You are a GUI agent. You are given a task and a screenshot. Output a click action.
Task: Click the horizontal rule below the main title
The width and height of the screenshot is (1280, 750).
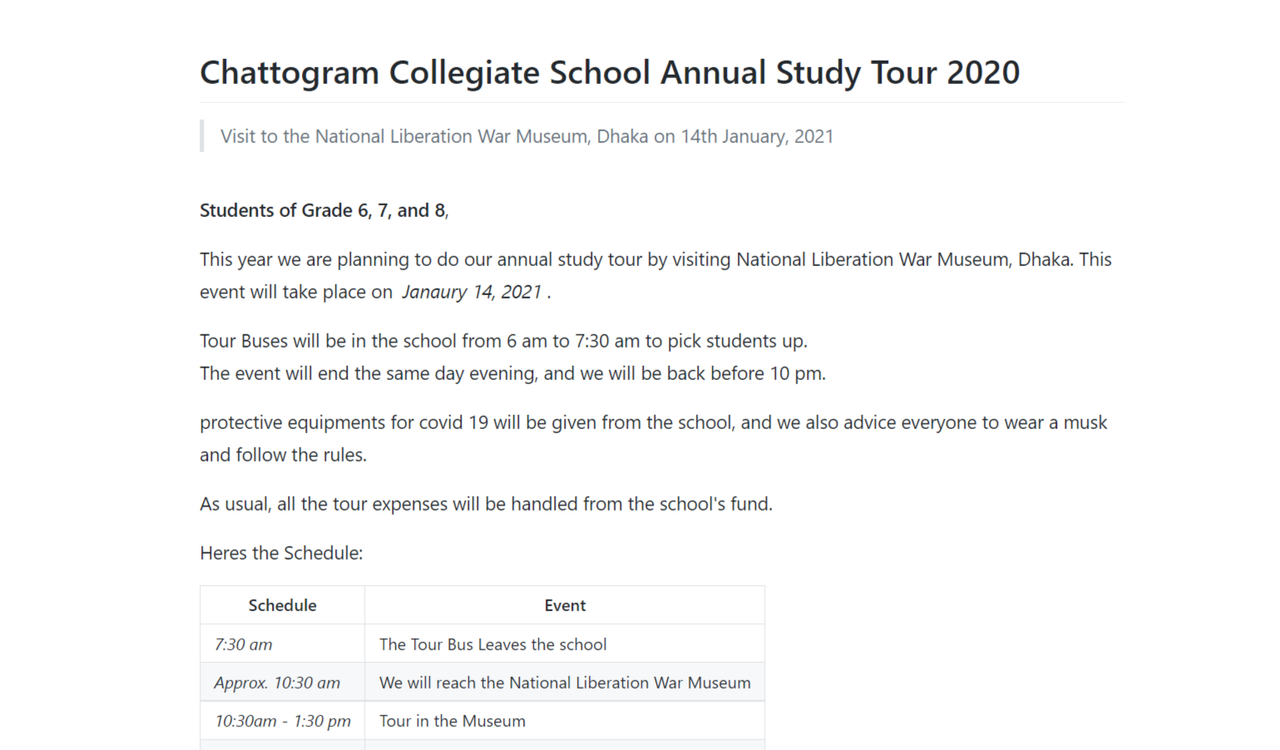pyautogui.click(x=662, y=102)
